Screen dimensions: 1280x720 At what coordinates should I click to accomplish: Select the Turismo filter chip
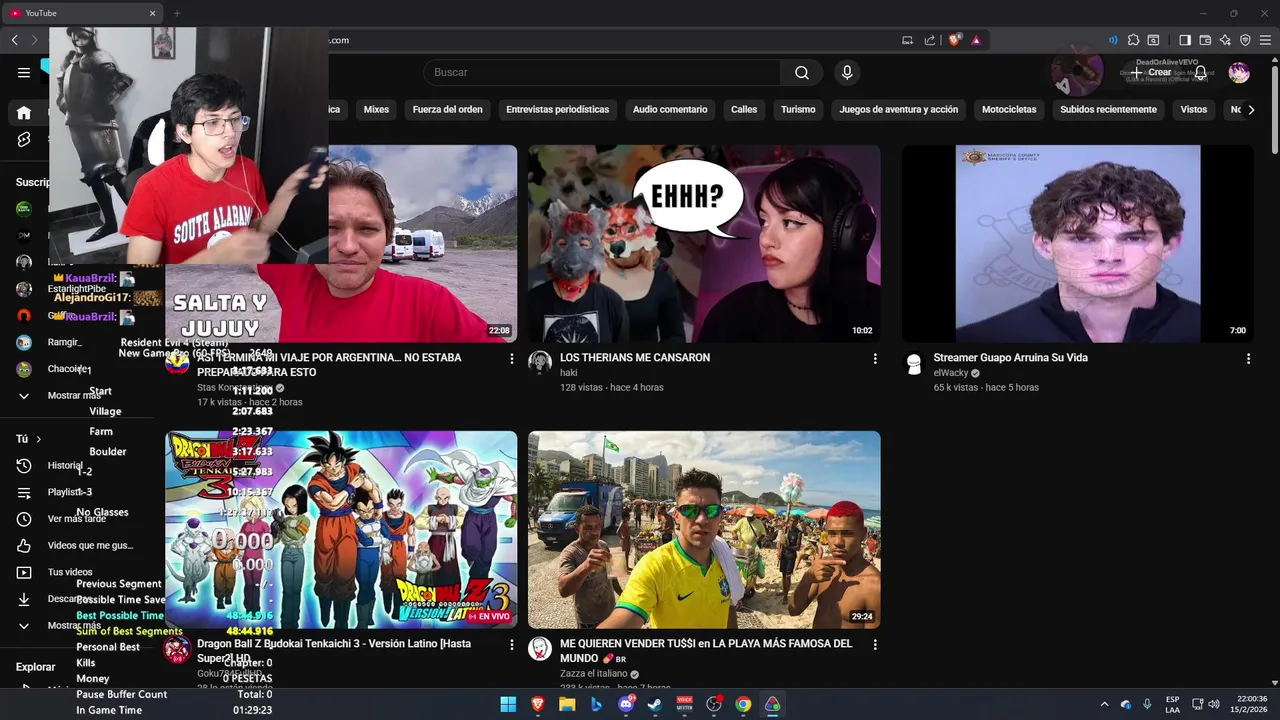[798, 110]
